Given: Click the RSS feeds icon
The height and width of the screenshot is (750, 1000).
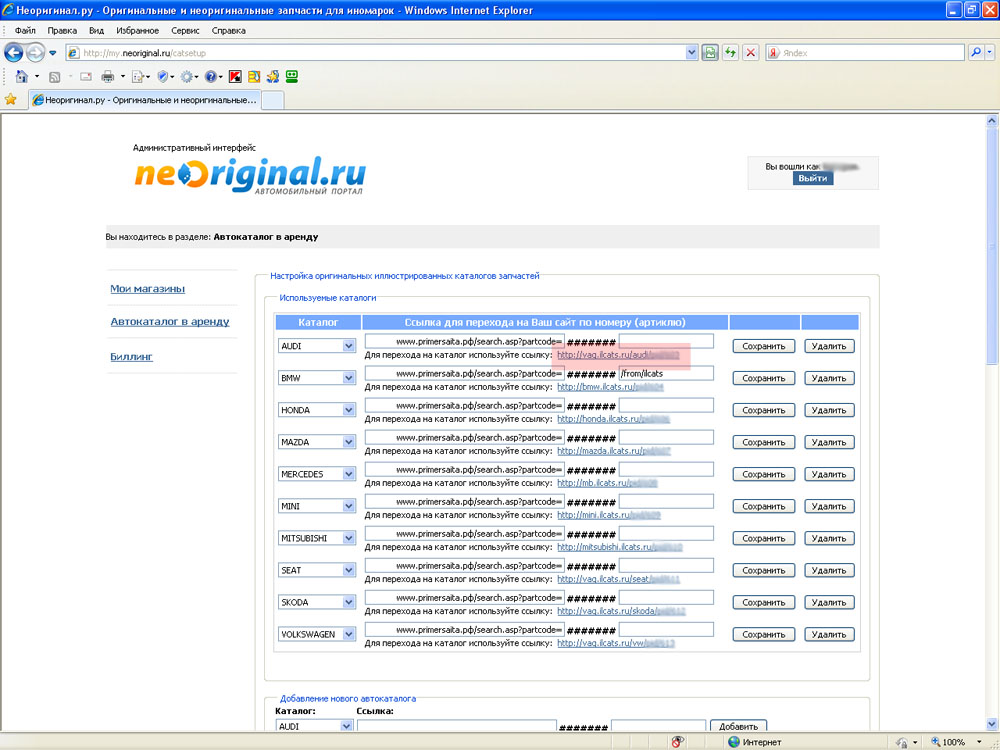Looking at the screenshot, I should (x=55, y=77).
